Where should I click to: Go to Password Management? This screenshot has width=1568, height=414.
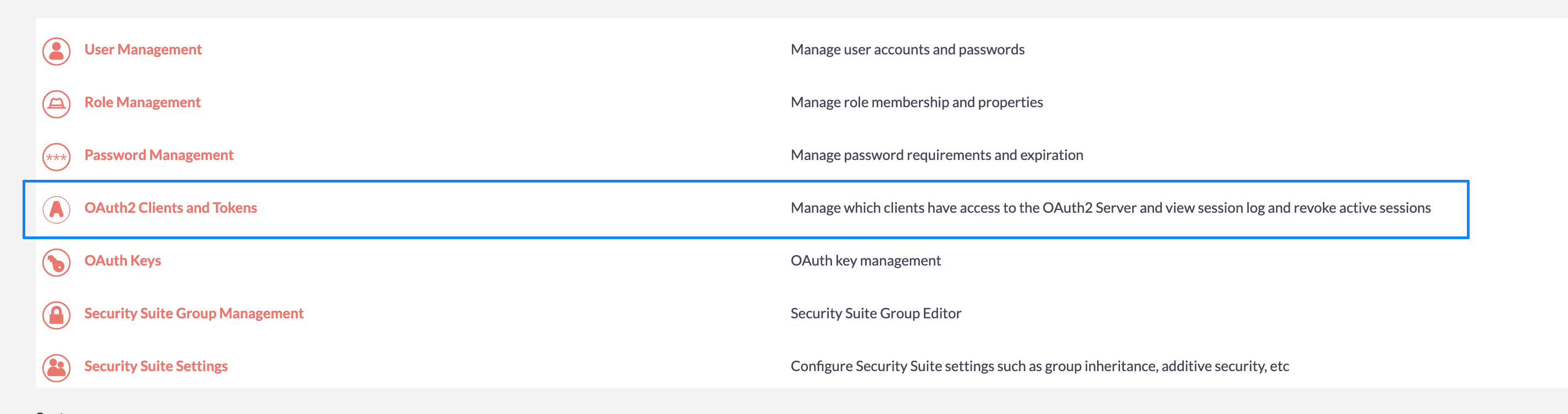pos(159,155)
